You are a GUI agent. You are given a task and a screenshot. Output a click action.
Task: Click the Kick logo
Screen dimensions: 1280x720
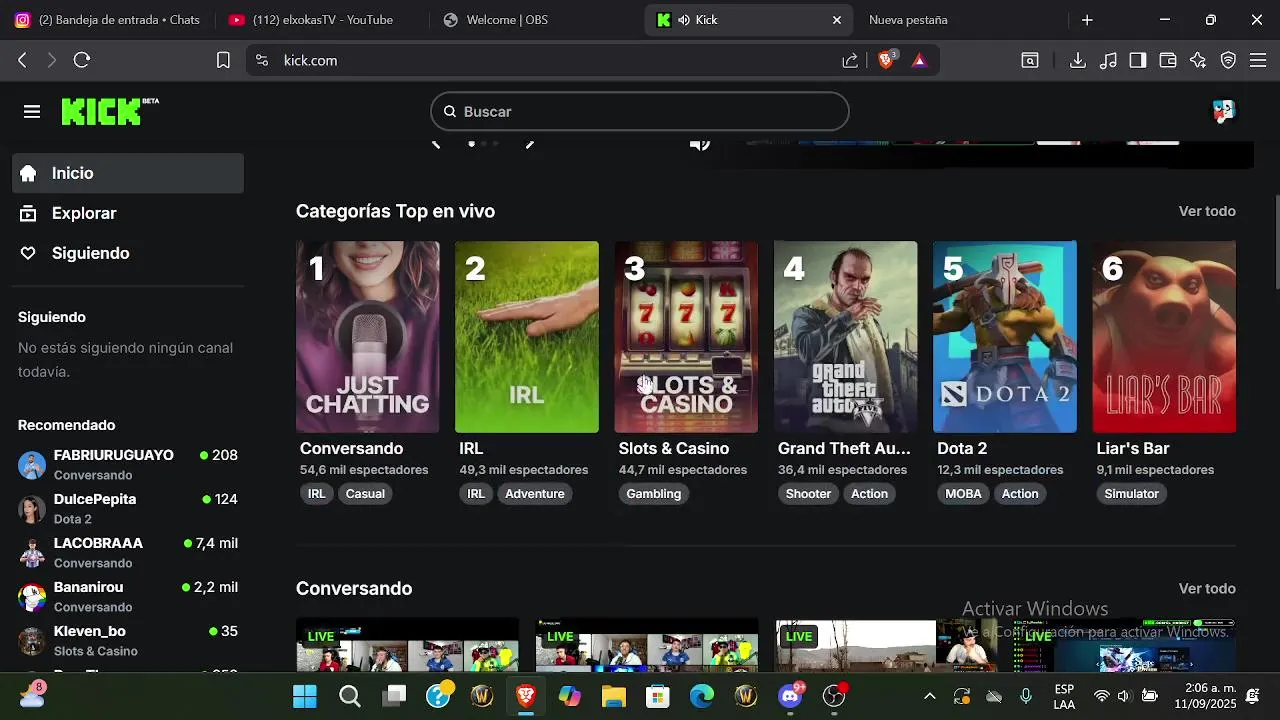click(110, 111)
